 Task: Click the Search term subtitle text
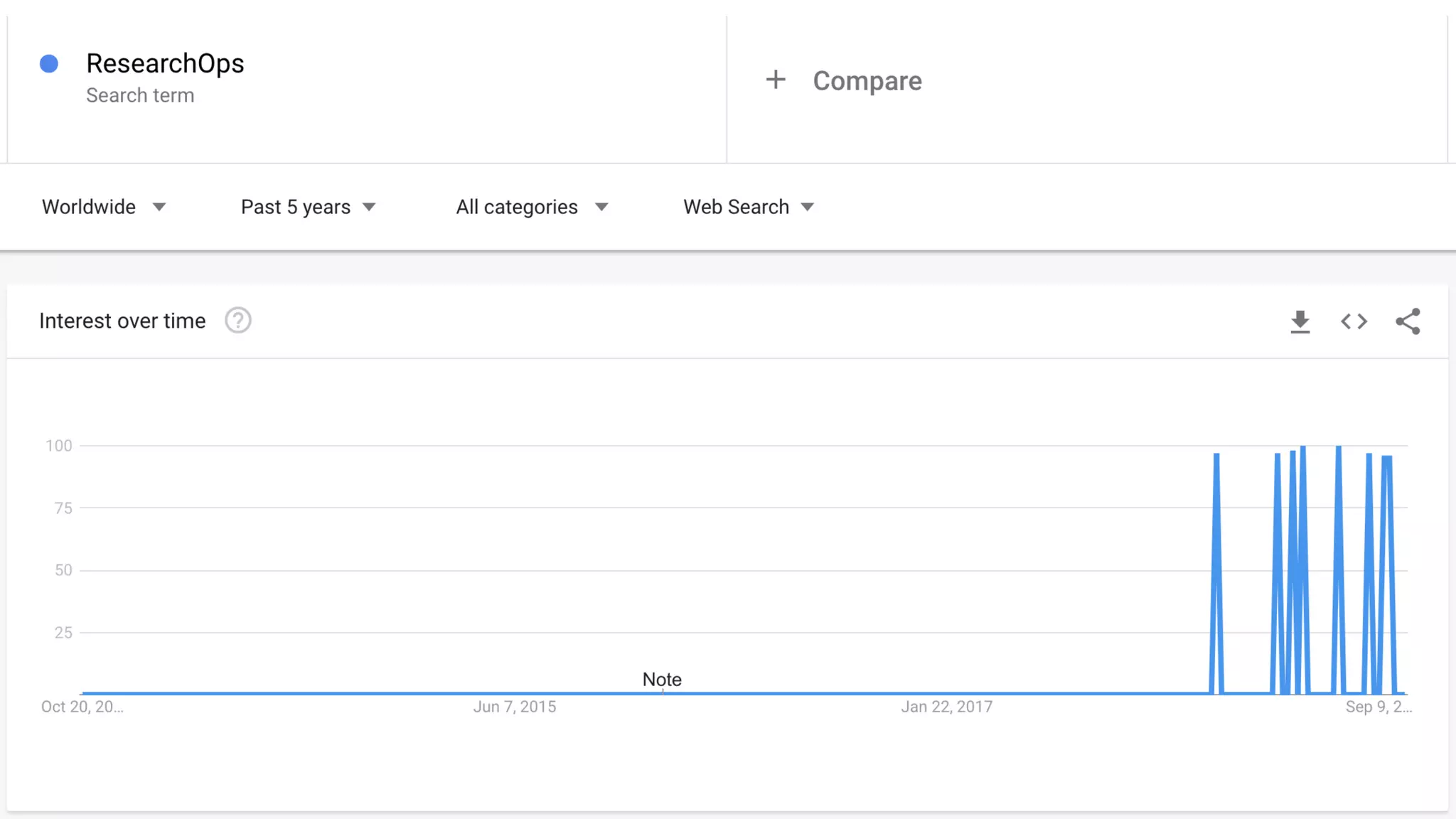140,95
